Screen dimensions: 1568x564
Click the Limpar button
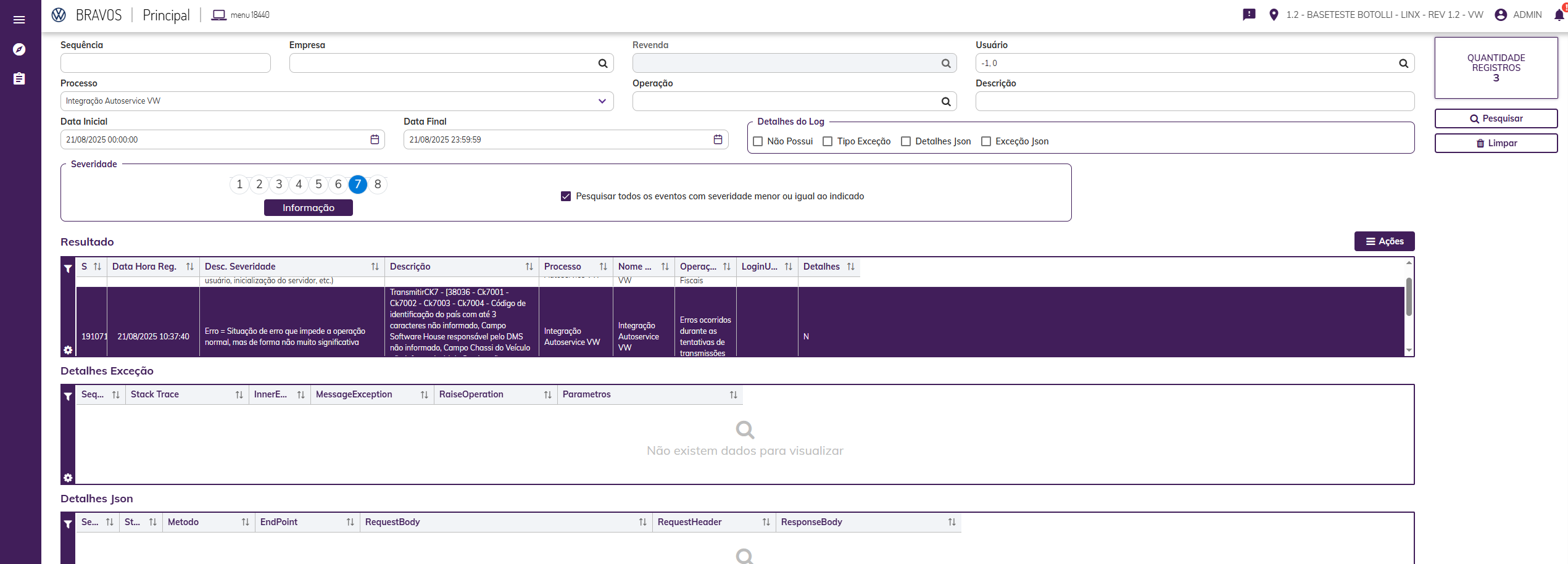[x=1496, y=143]
